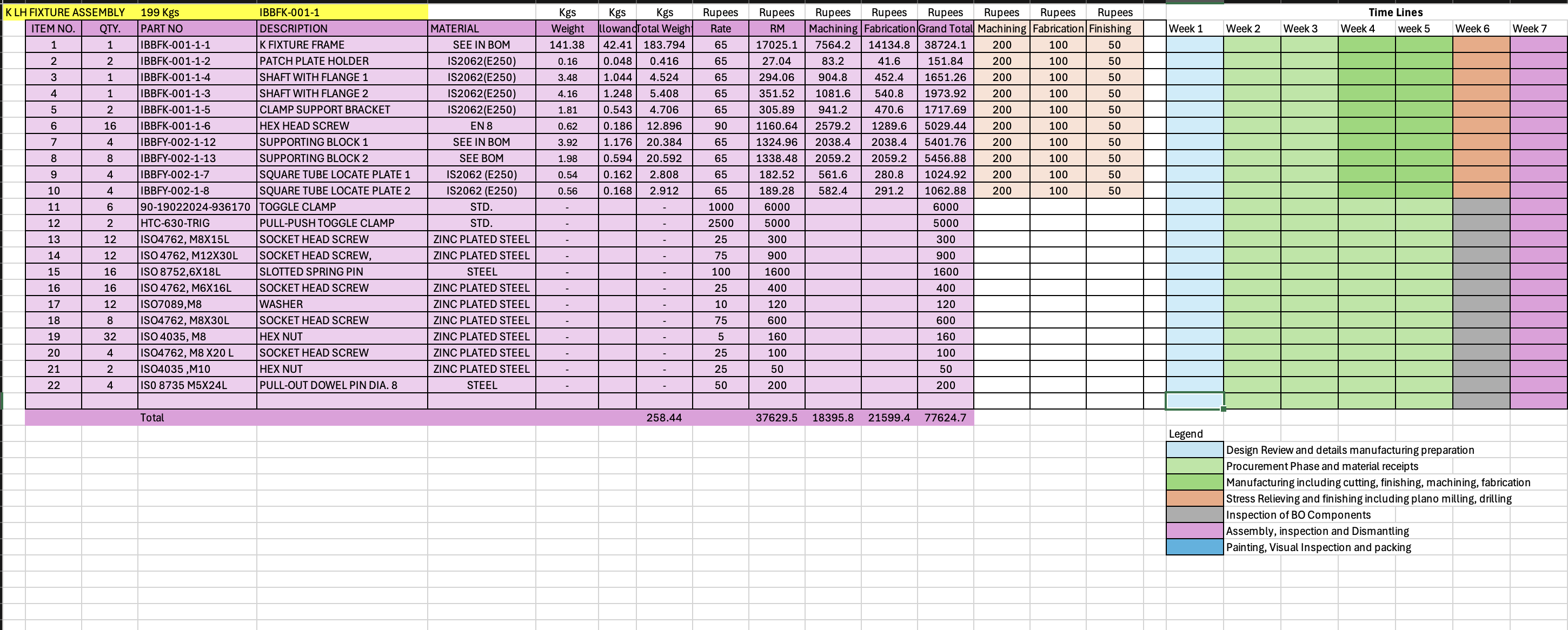This screenshot has width=1568, height=630.
Task: Click RM total '37629.5'
Action: tap(776, 418)
